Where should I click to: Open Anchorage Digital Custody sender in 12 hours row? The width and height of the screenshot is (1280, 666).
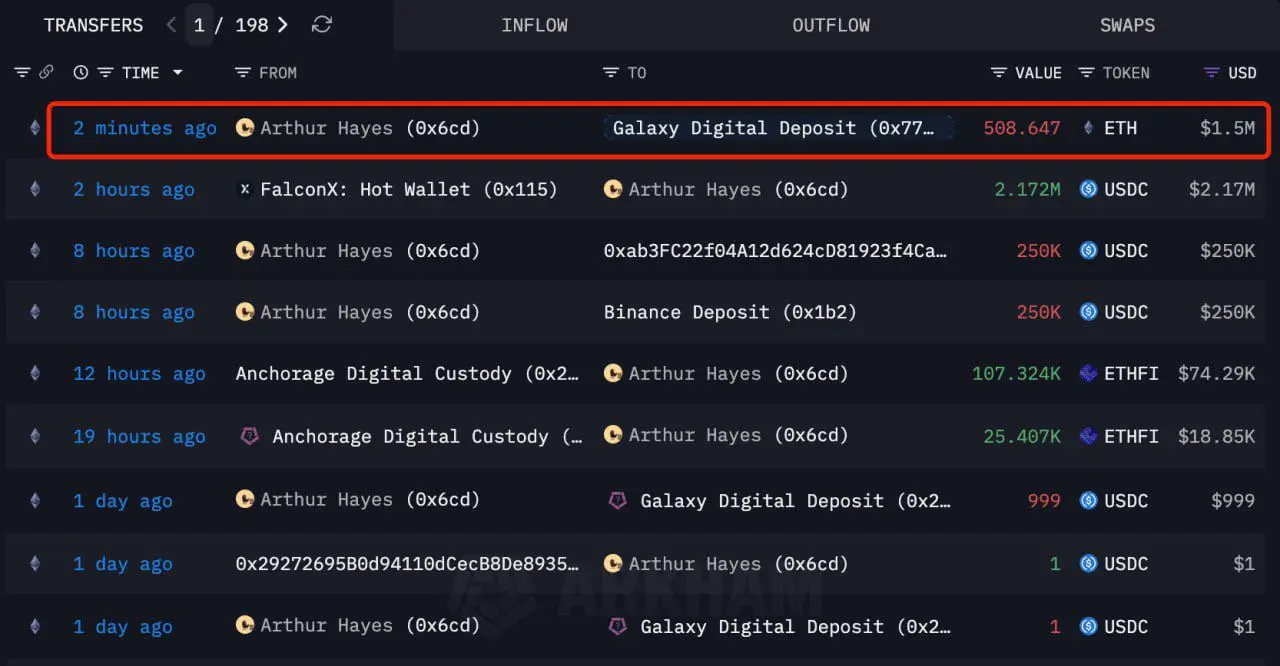point(407,374)
